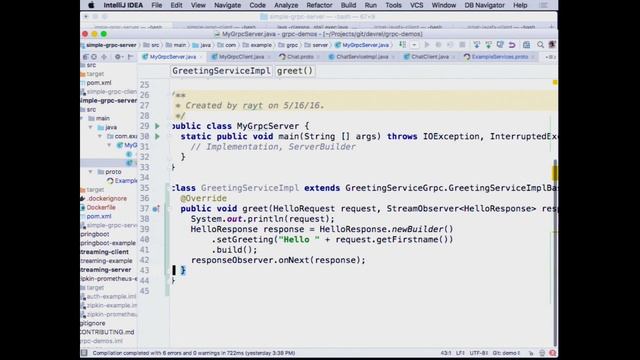
Task: Click the run gutter arrow on line 30
Action: pyautogui.click(x=157, y=136)
